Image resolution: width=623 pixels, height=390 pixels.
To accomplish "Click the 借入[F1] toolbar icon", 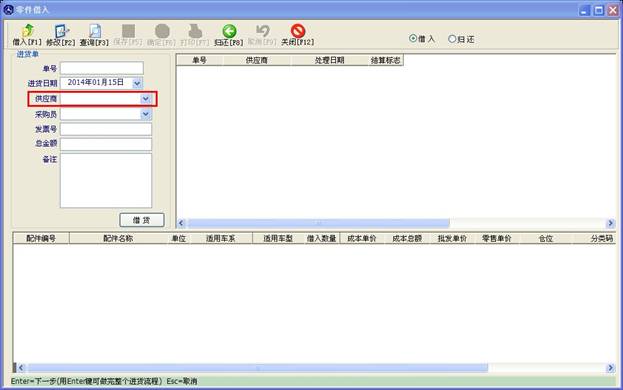I will [x=27, y=31].
